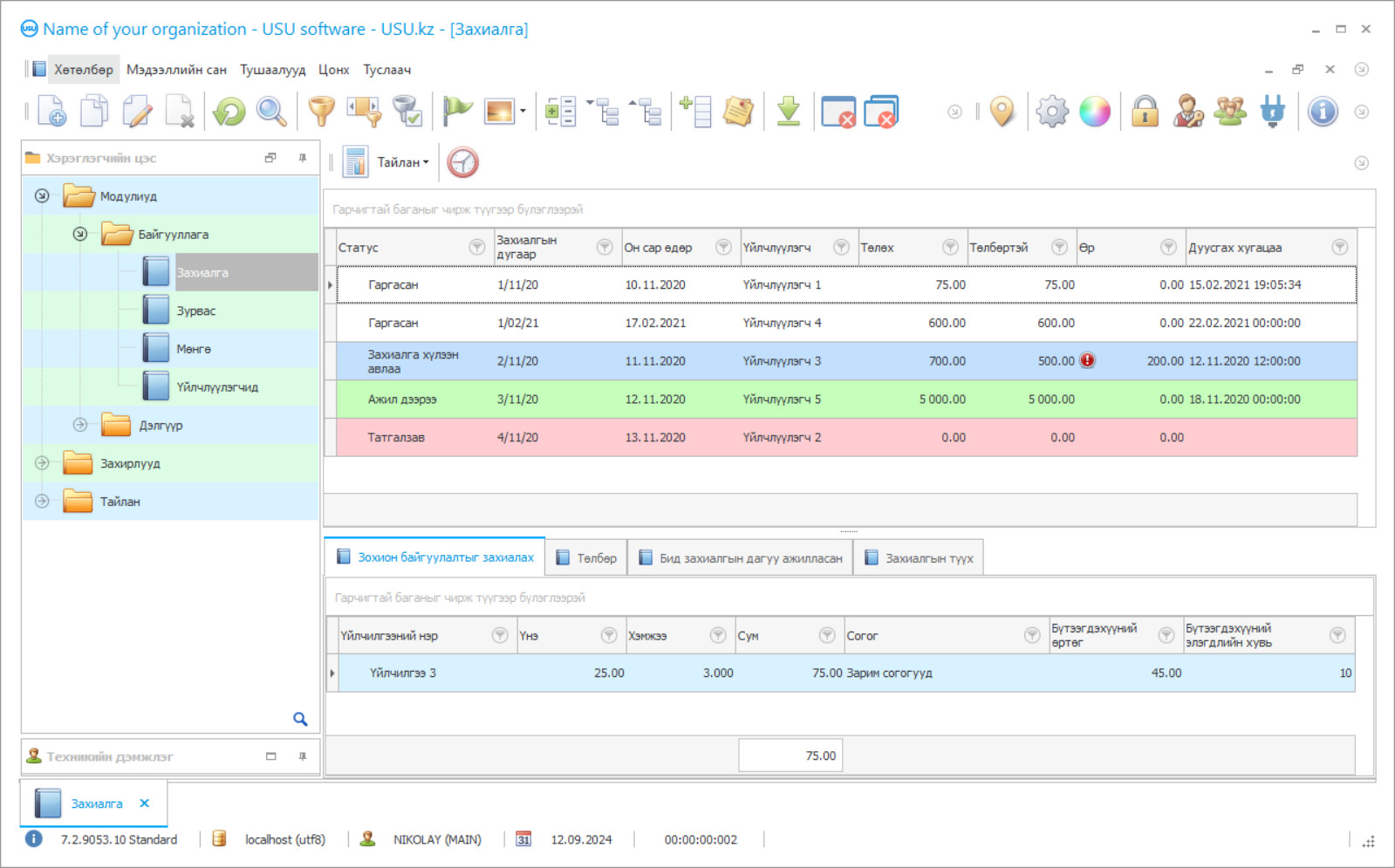This screenshot has width=1395, height=868.
Task: Click the magnifier search icon in user menu panel
Action: click(300, 719)
